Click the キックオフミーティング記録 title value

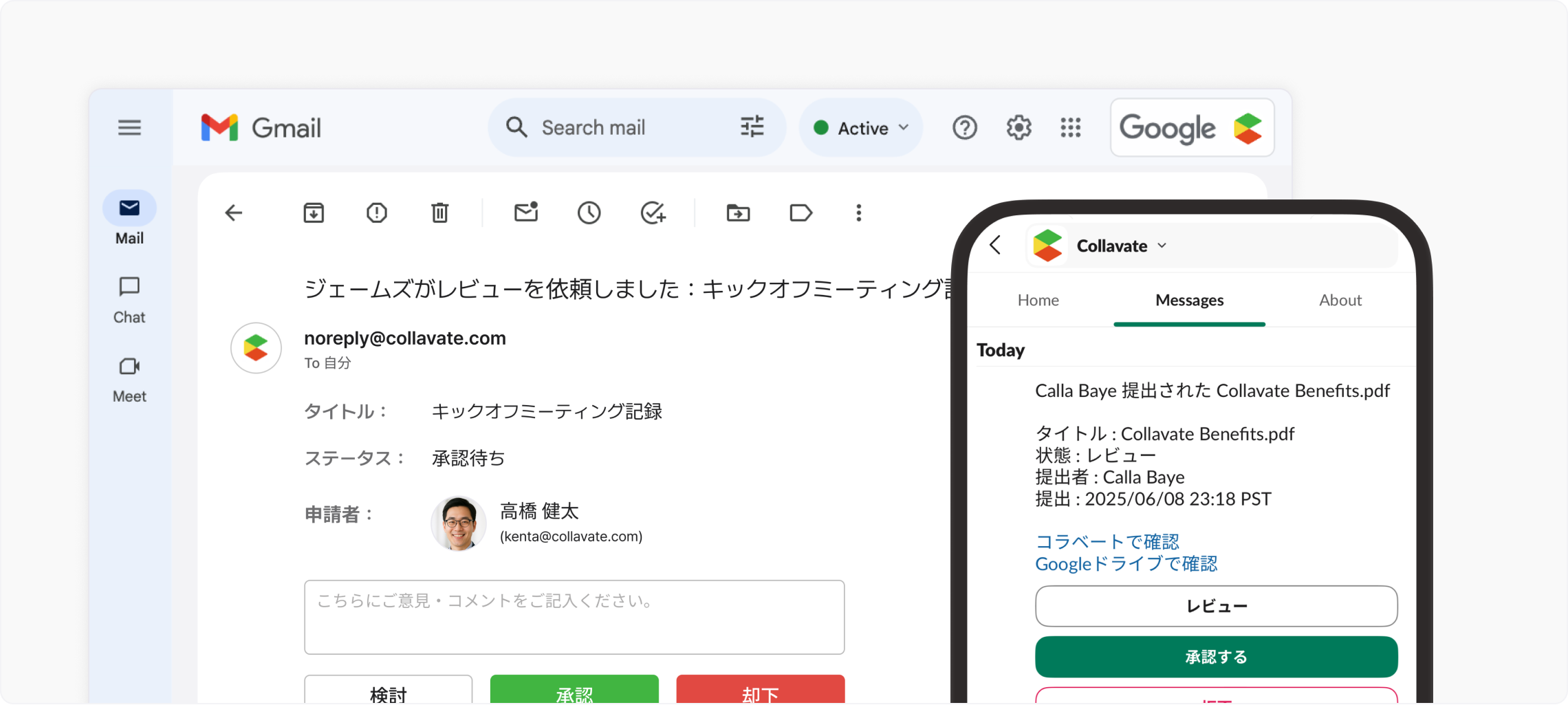tap(547, 412)
